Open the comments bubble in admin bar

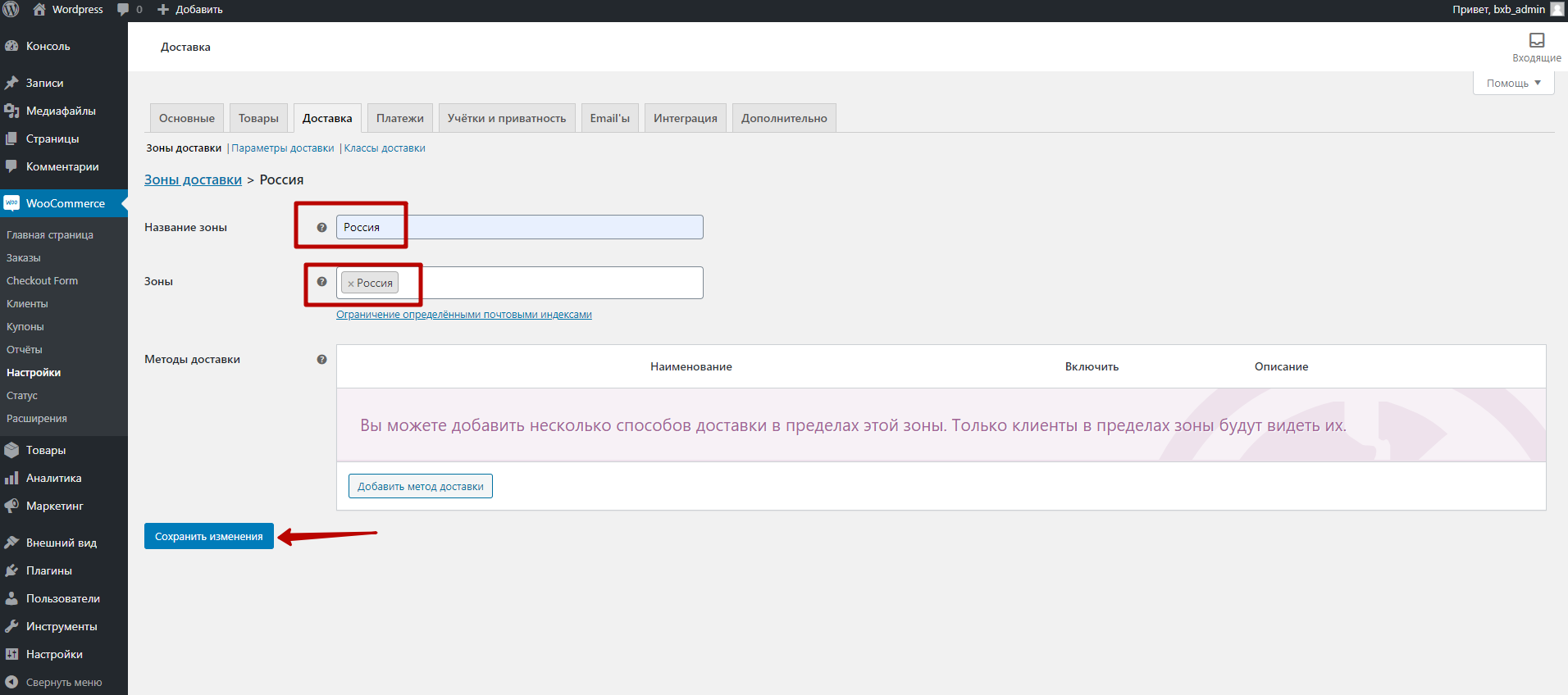pyautogui.click(x=130, y=10)
